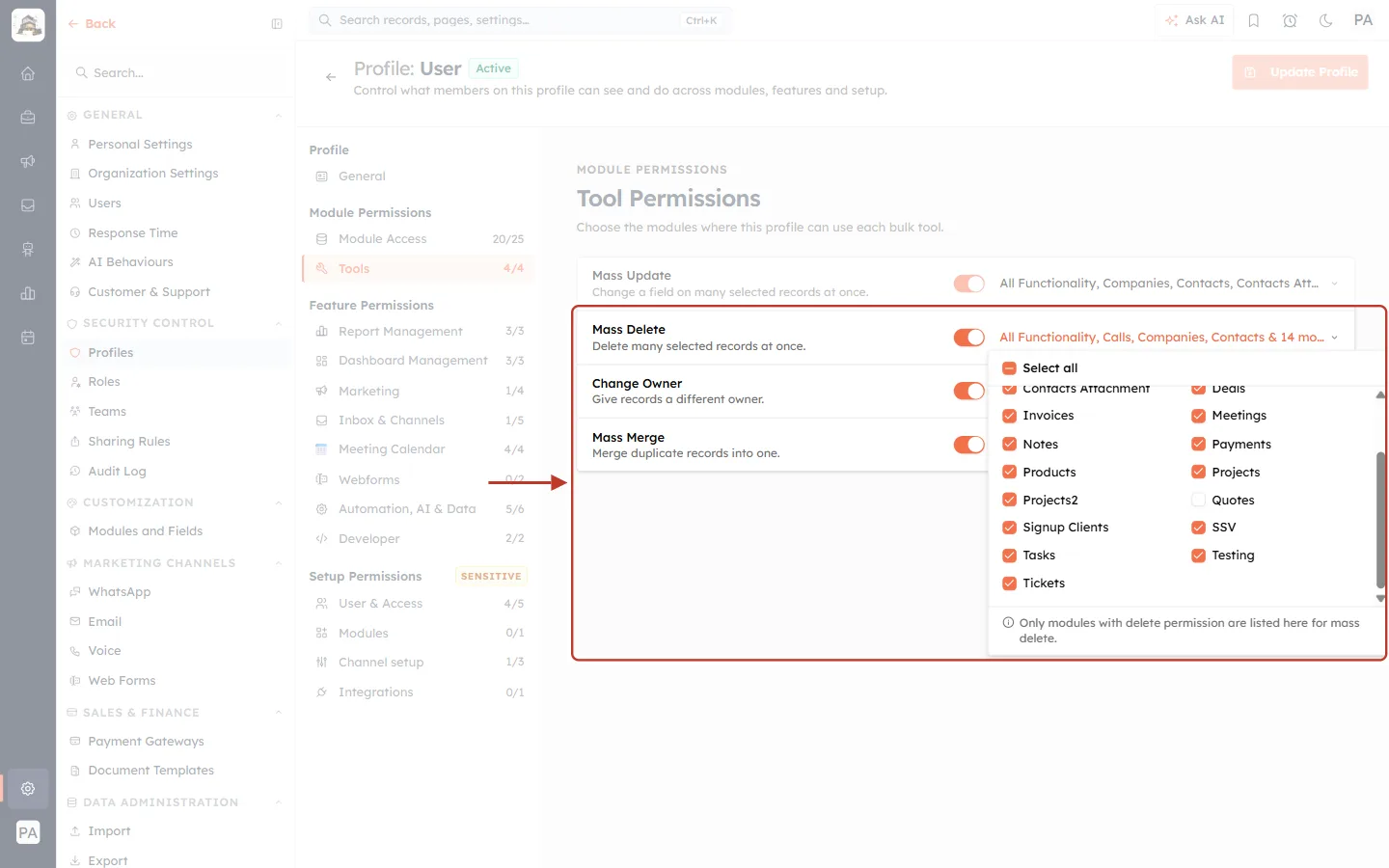This screenshot has height=868, width=1389.
Task: Open Module Access permissions
Action: pos(419,239)
